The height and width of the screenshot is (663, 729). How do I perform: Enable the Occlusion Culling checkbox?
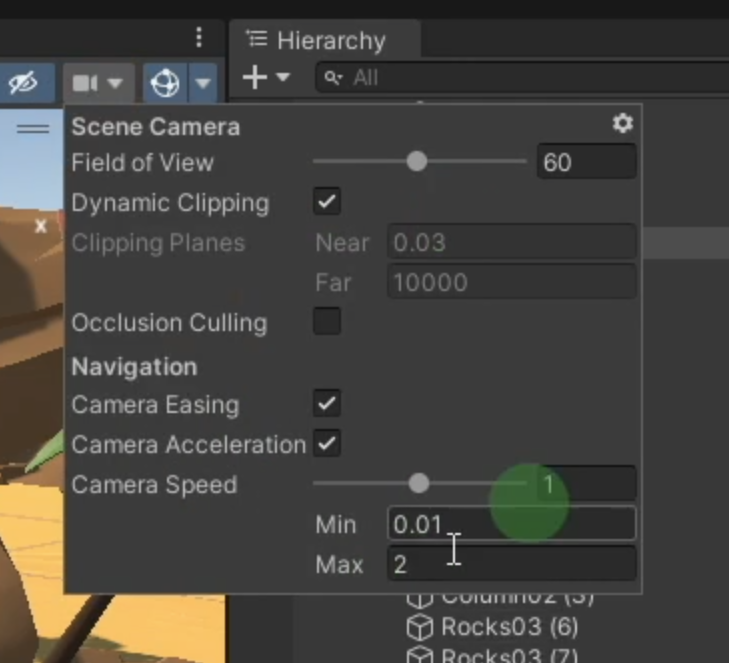point(327,322)
